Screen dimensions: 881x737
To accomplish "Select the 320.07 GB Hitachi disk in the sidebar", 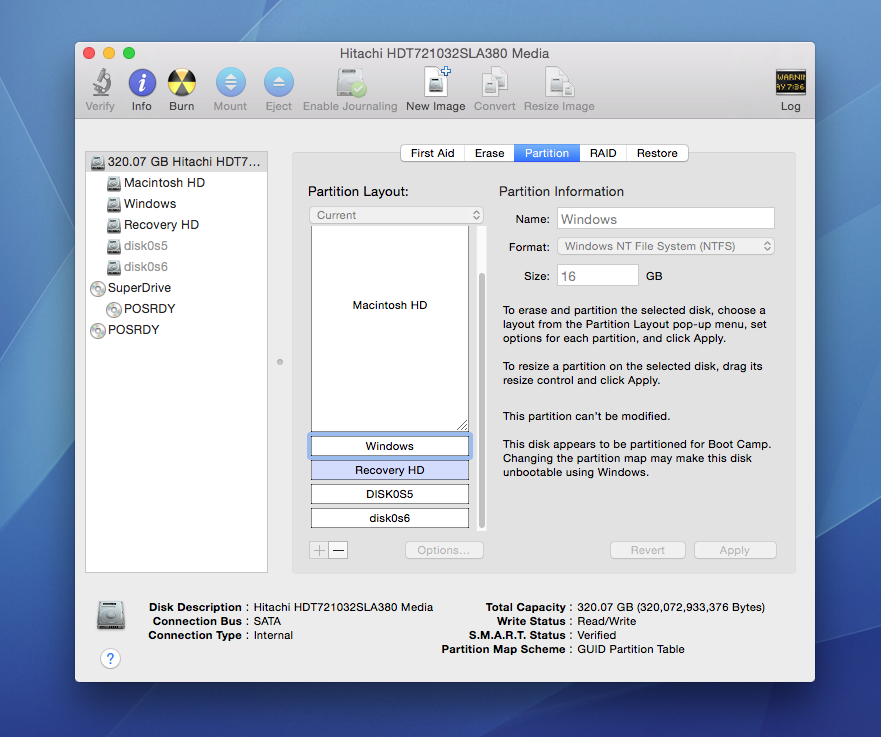I will [176, 162].
